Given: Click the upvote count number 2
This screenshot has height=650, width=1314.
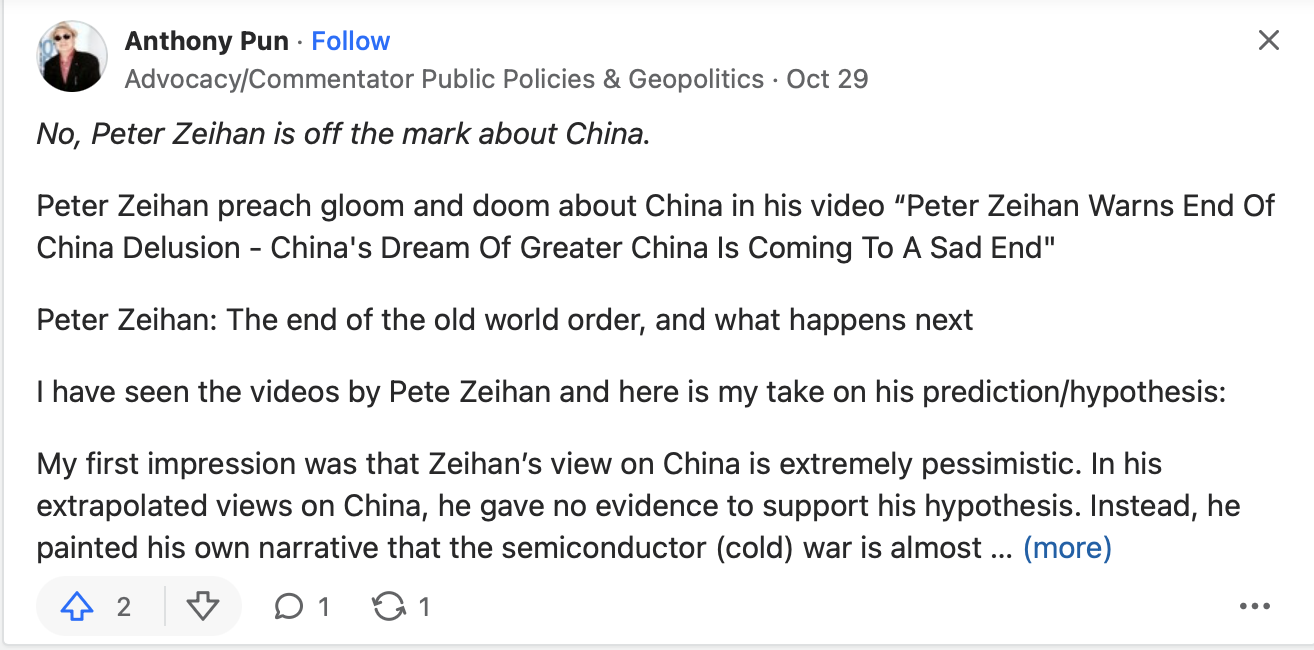Looking at the screenshot, I should [x=124, y=606].
